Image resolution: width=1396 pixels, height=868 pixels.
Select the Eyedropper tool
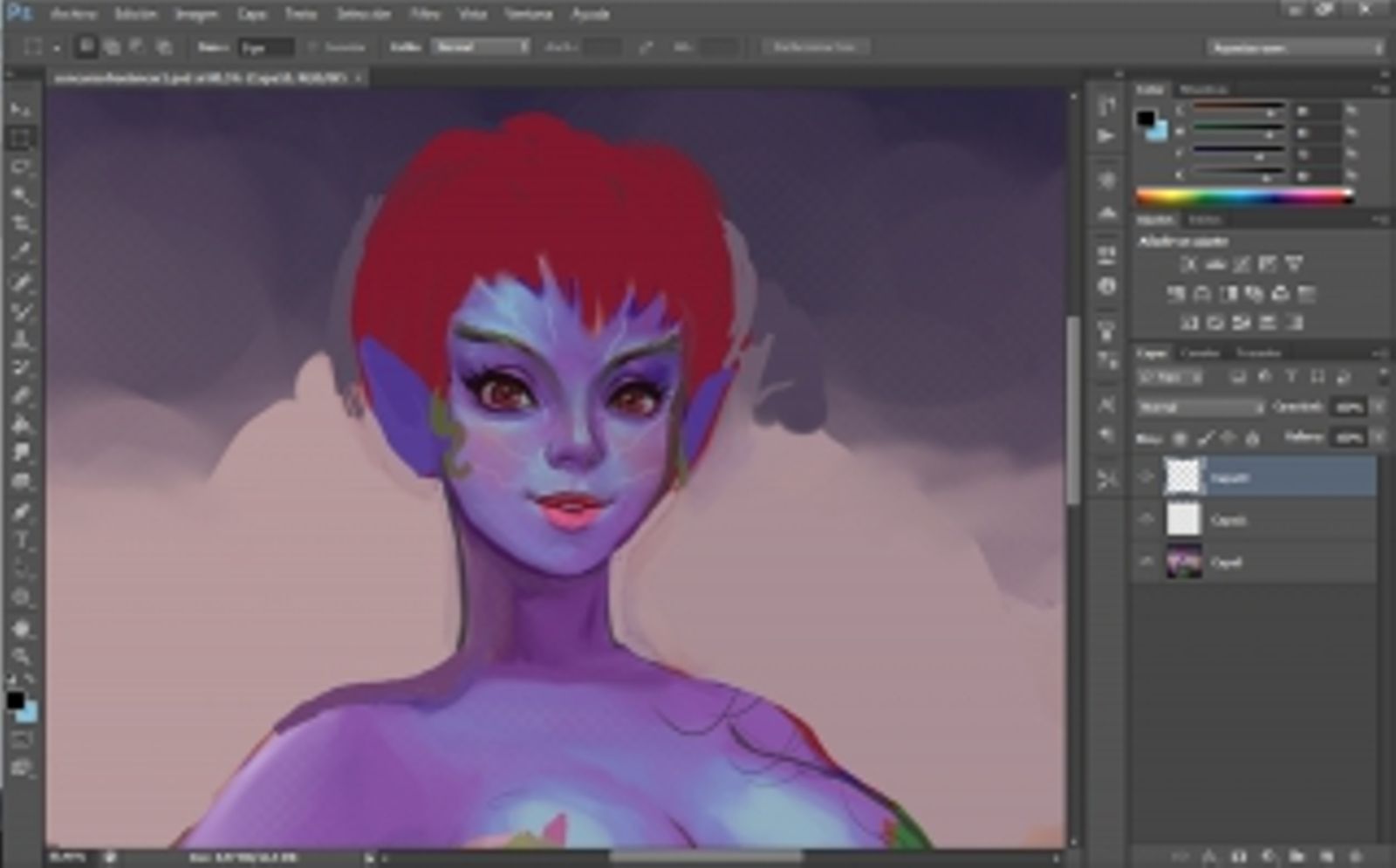[21, 253]
